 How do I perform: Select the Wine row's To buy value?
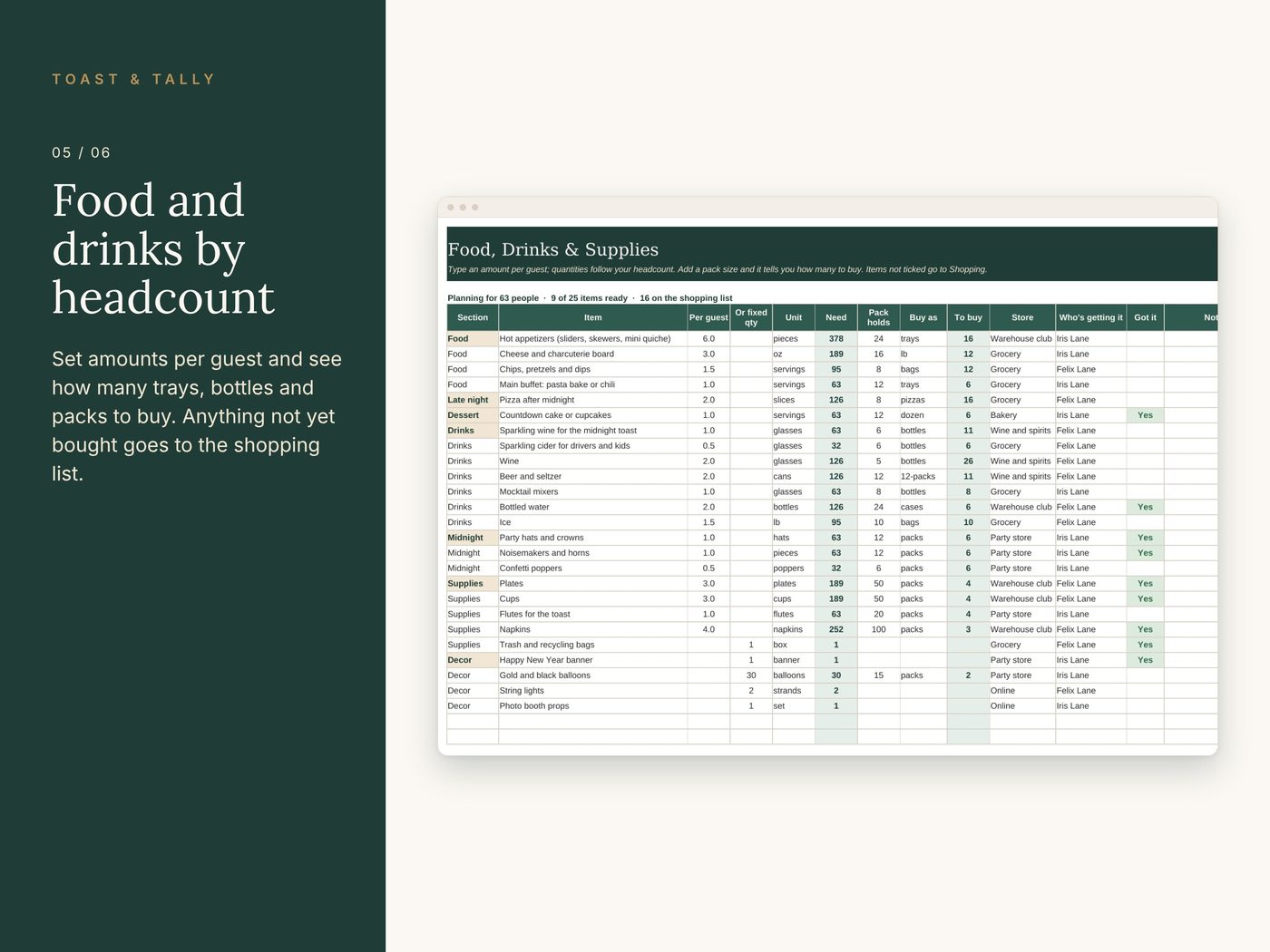(968, 461)
